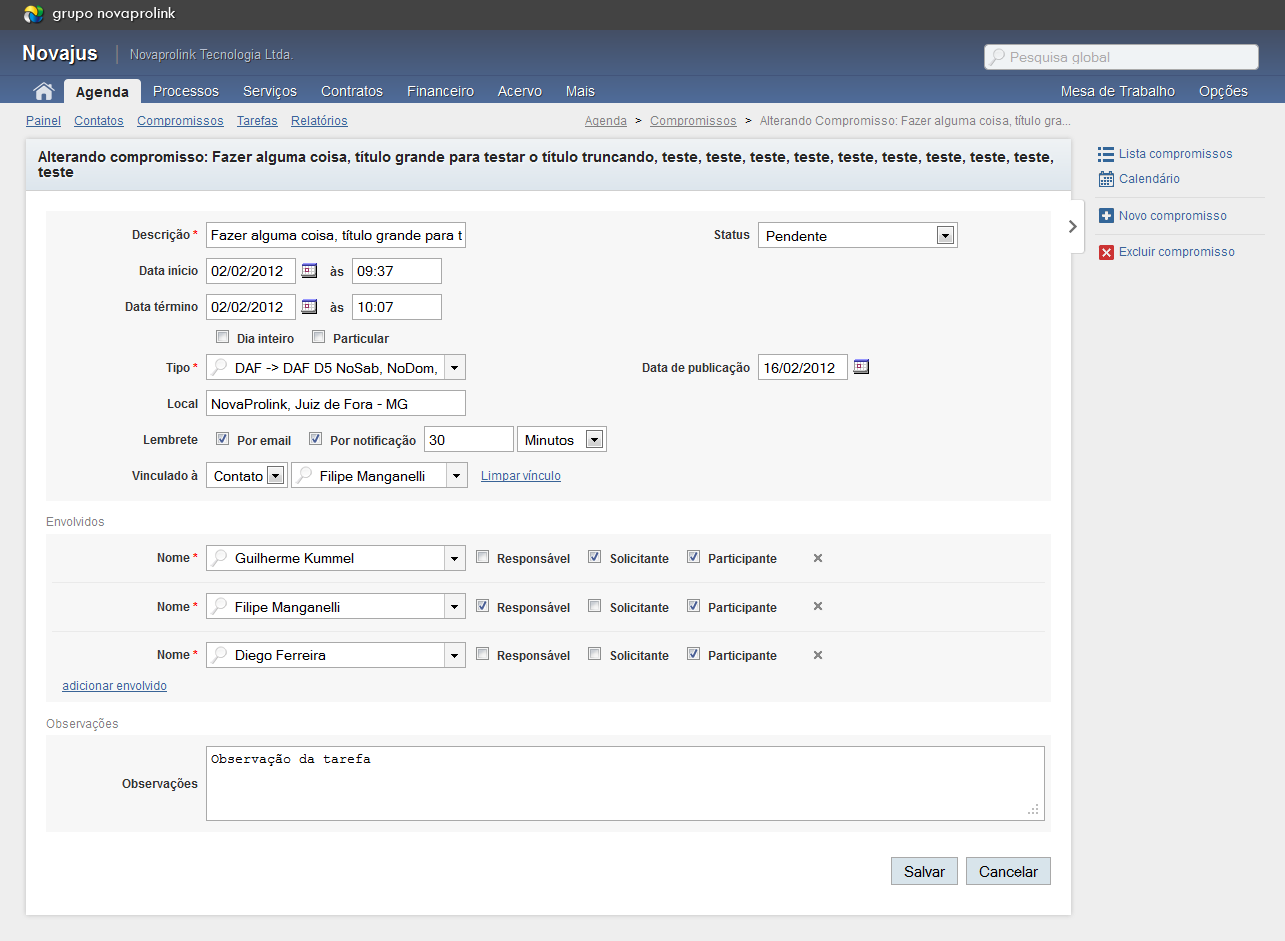Uncheck the Por email reminder checkbox
Viewport: 1285px width, 941px height.
point(223,439)
